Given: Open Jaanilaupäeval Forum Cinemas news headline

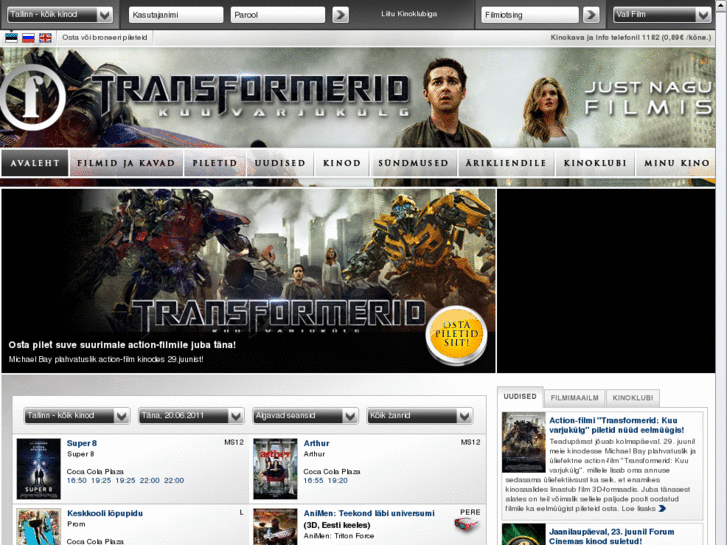Looking at the screenshot, I should click(x=612, y=537).
